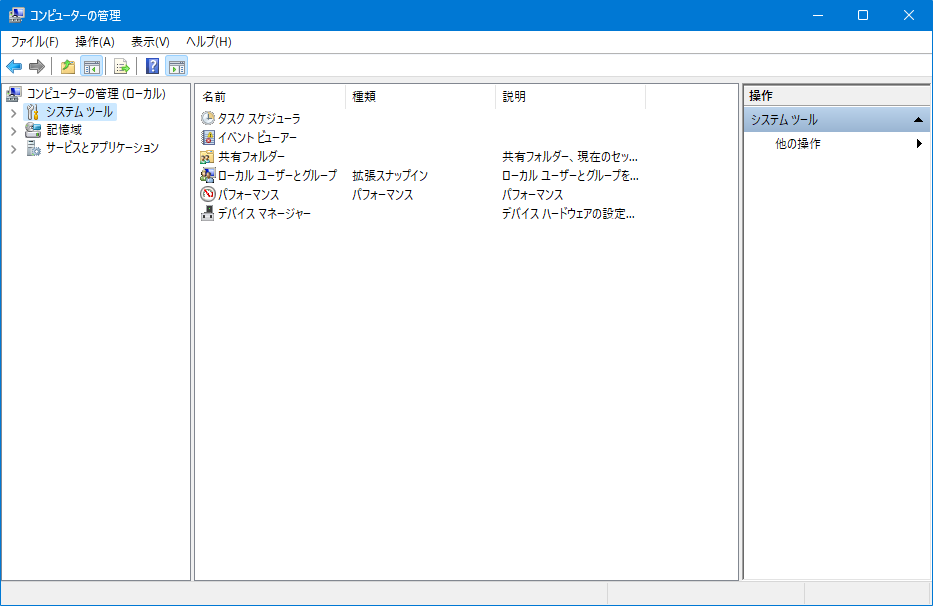Click the Back navigation arrow
This screenshot has width=933, height=606.
[x=12, y=66]
